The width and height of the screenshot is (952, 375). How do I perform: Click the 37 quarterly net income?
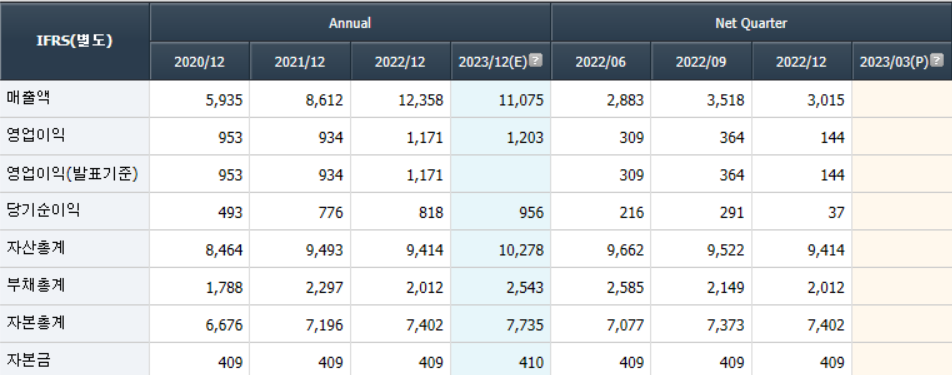coord(837,213)
